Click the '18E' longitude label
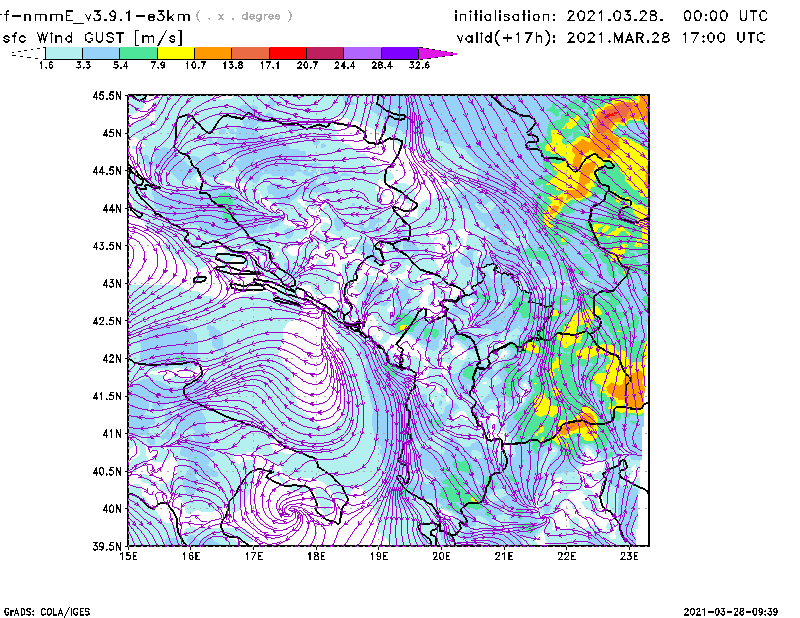800x618 pixels. pos(316,556)
